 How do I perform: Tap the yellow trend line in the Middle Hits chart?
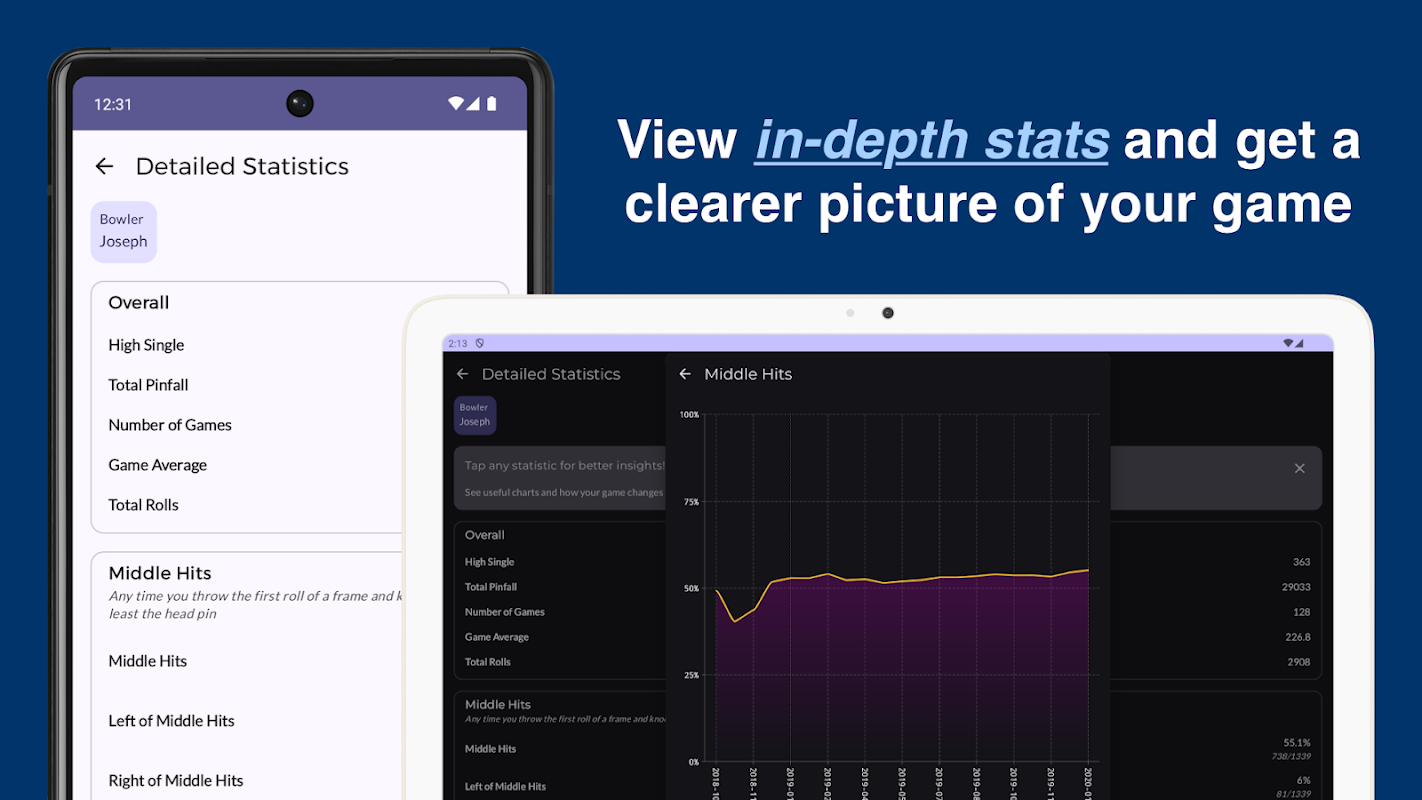tap(900, 581)
